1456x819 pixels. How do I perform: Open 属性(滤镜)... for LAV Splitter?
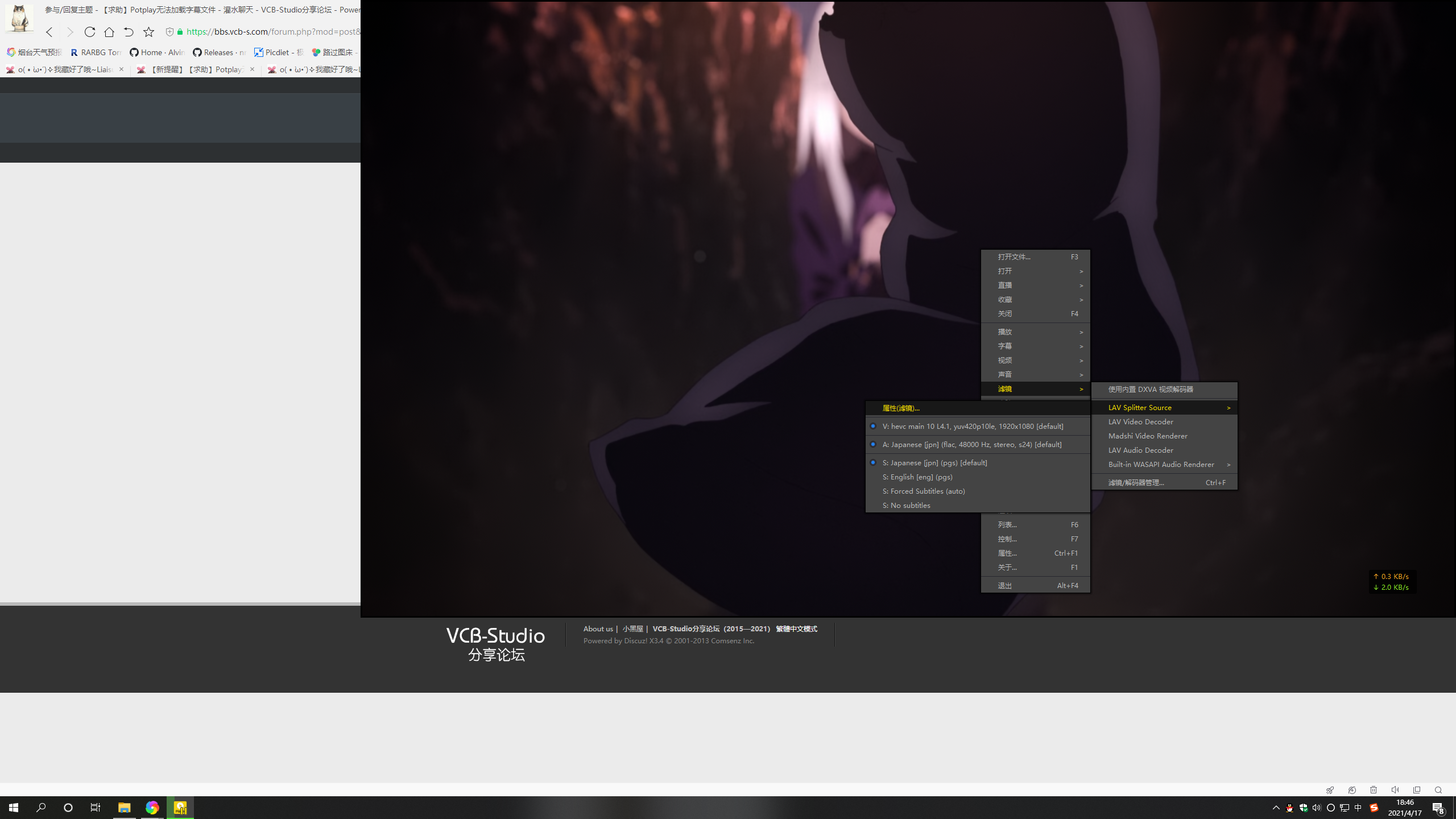[978, 408]
